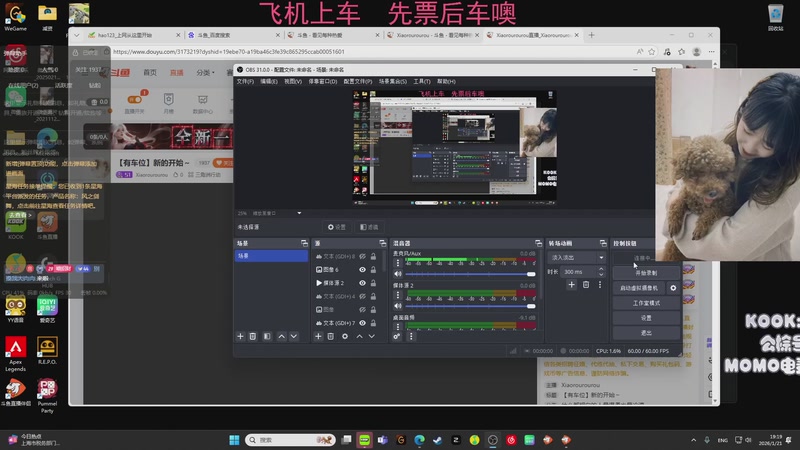
Task: Increase transition duration stepper up arrow
Action: (601, 269)
